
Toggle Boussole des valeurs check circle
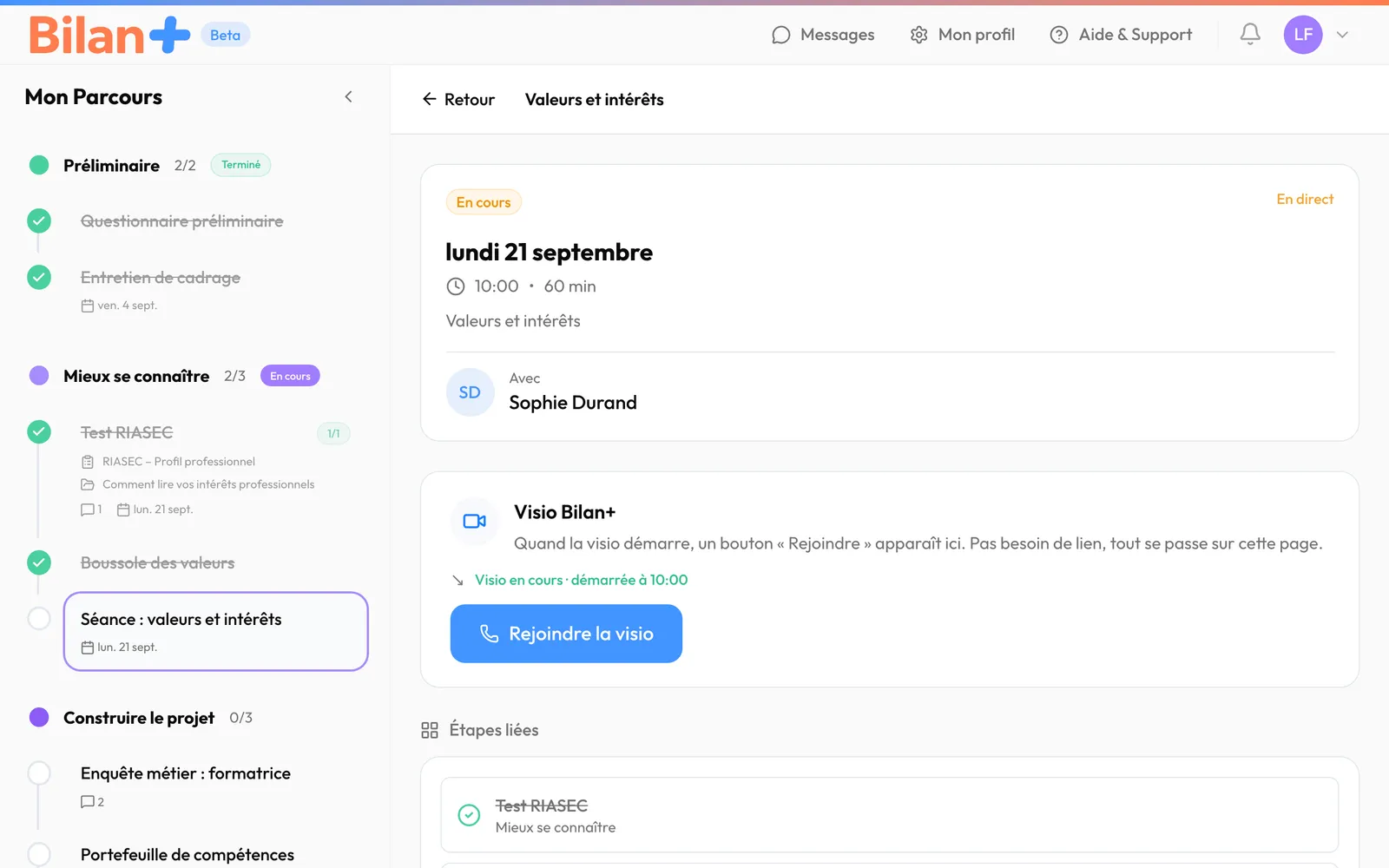(39, 562)
